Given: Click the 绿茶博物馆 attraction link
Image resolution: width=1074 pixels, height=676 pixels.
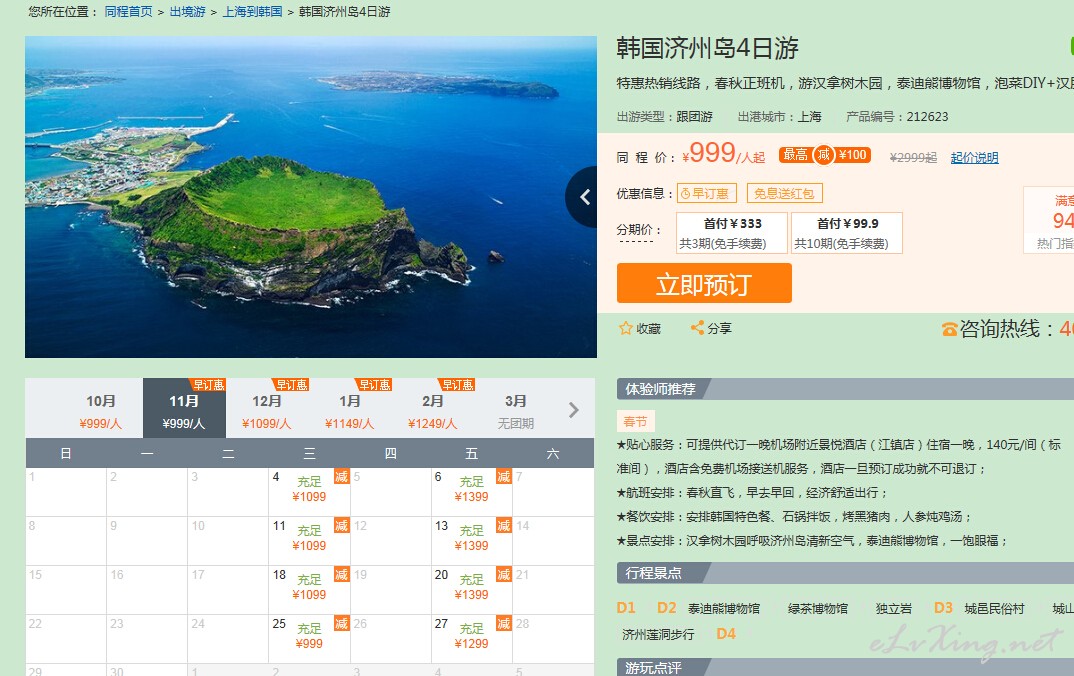Looking at the screenshot, I should click(818, 608).
